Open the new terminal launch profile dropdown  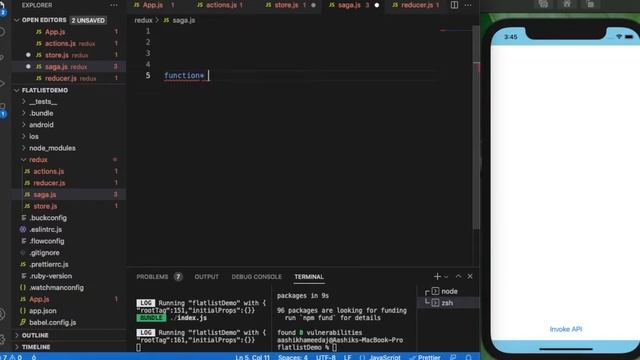pyautogui.click(x=446, y=277)
